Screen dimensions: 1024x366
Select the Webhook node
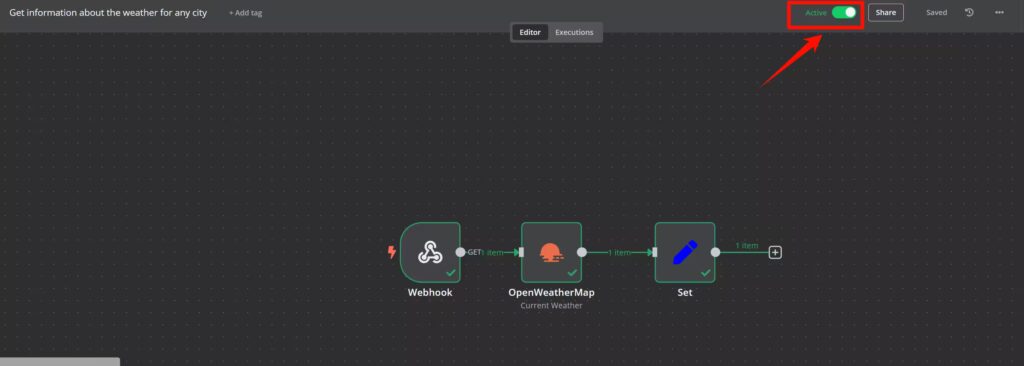click(430, 252)
